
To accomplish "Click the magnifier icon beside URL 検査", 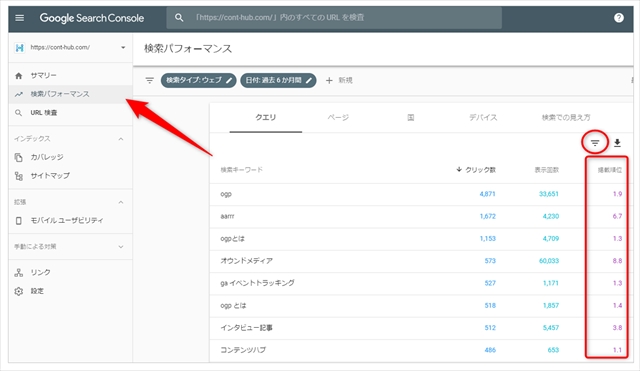I will (18, 113).
